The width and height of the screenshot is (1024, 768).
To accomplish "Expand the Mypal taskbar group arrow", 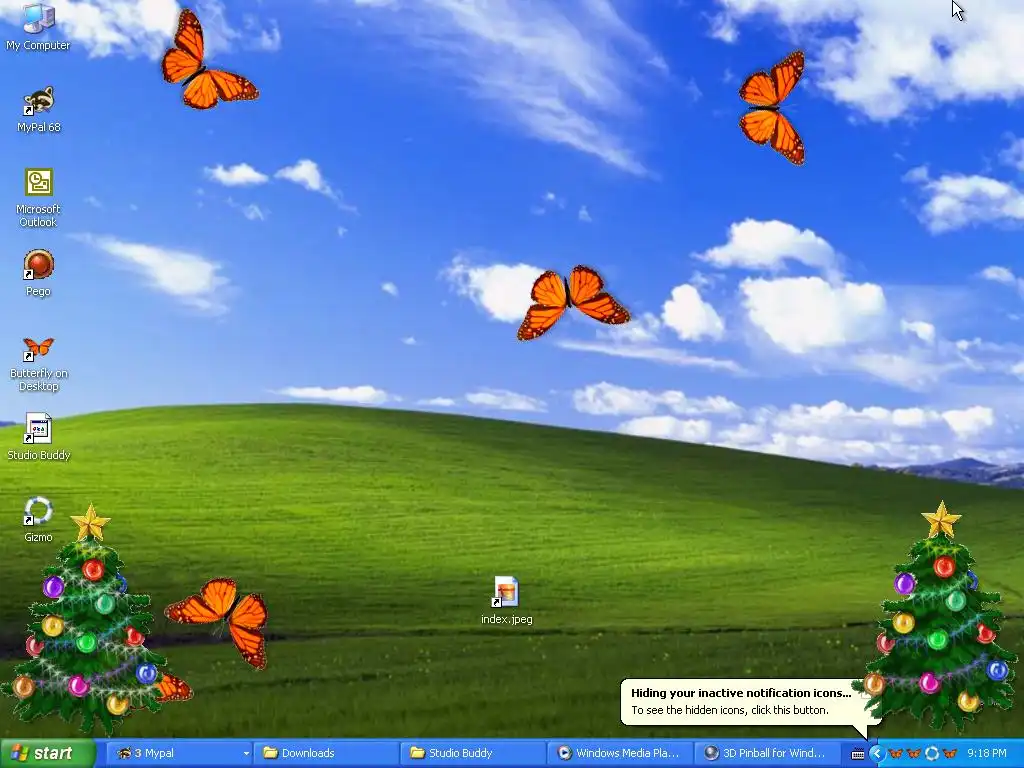I will (x=246, y=753).
